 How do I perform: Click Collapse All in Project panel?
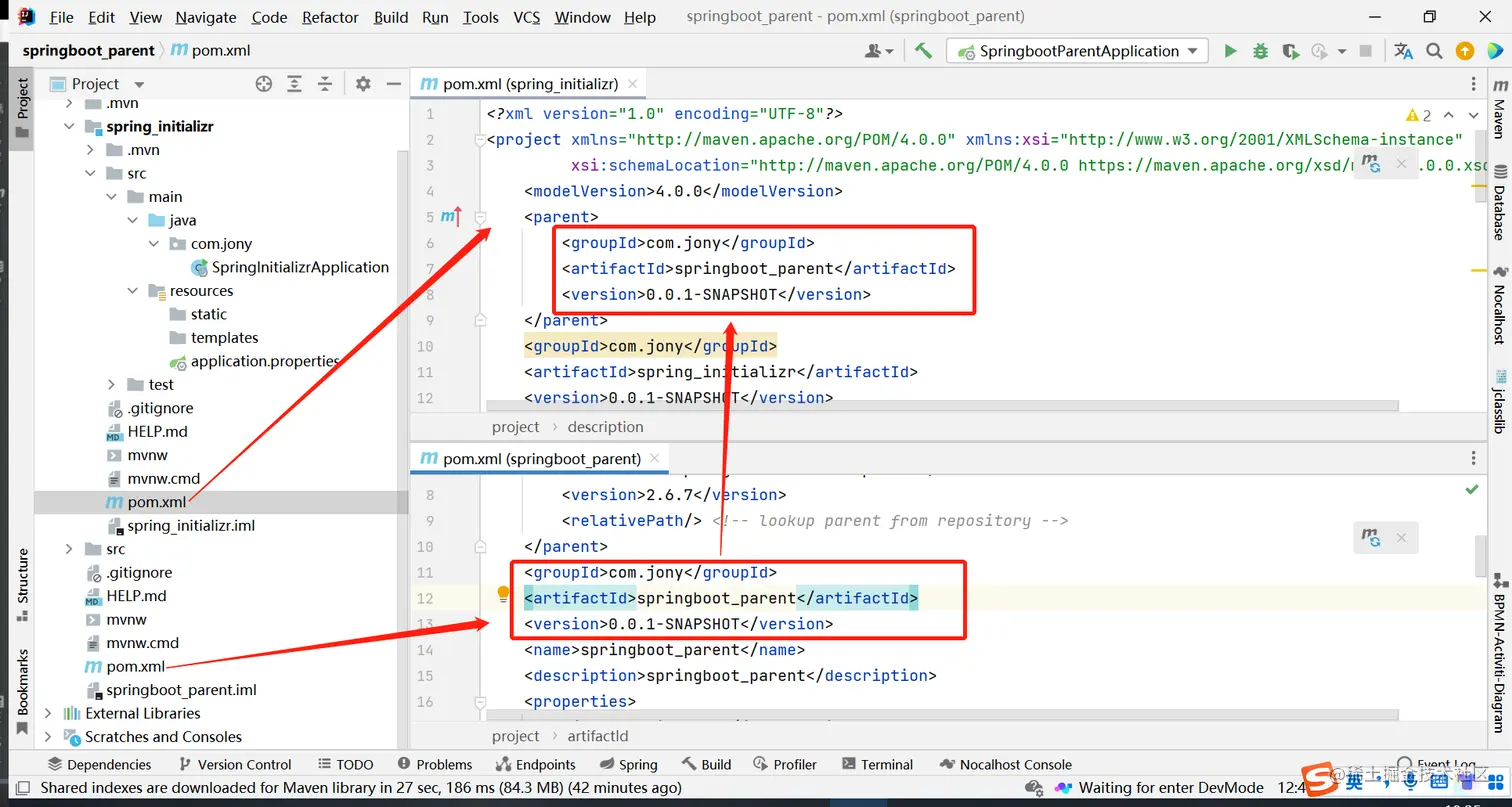click(325, 84)
